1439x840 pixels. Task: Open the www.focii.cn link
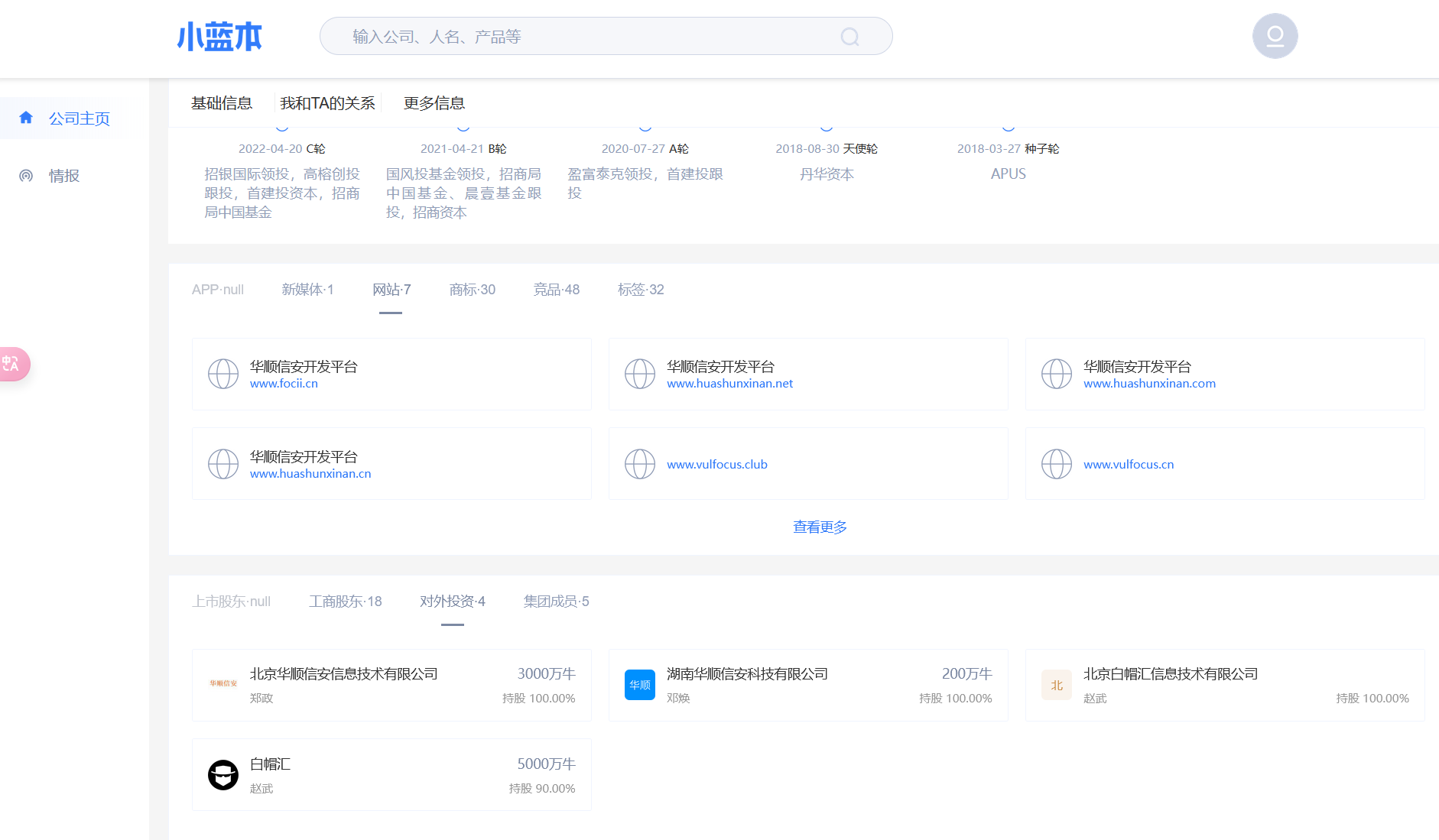[284, 384]
